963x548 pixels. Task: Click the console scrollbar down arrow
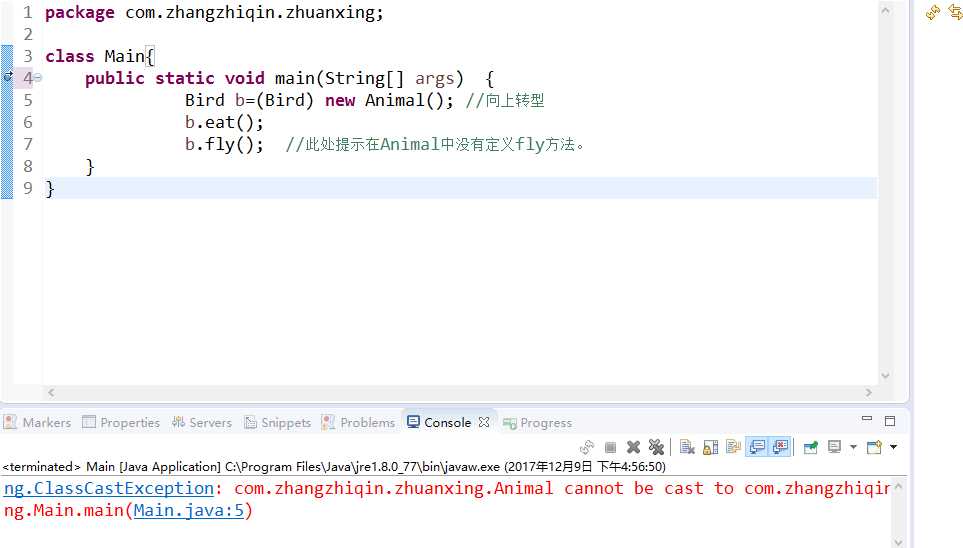(898, 542)
